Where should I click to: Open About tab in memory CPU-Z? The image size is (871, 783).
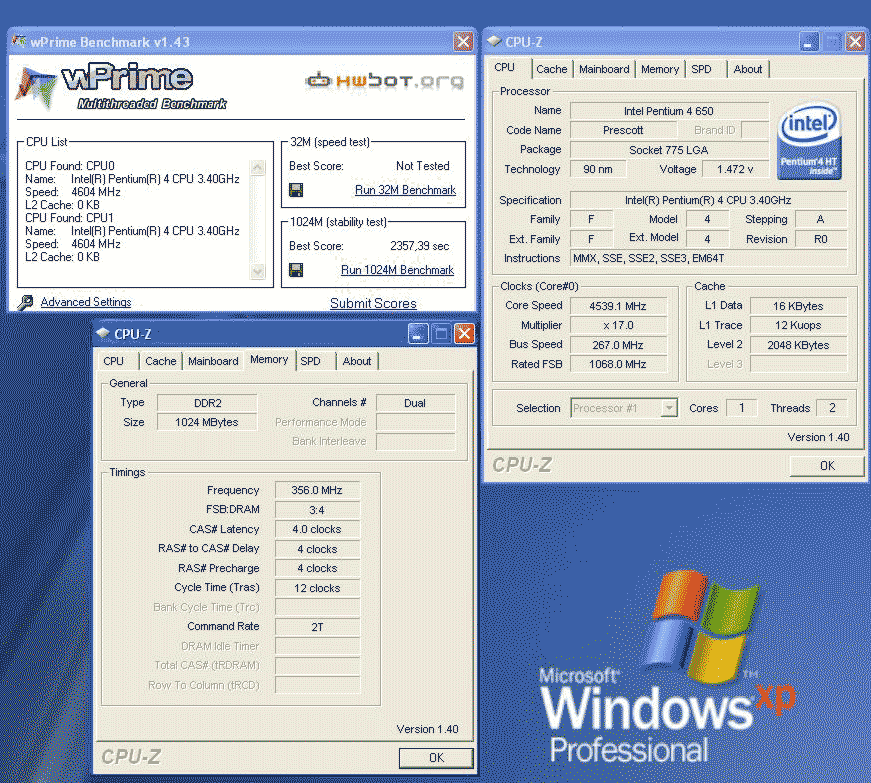(357, 361)
